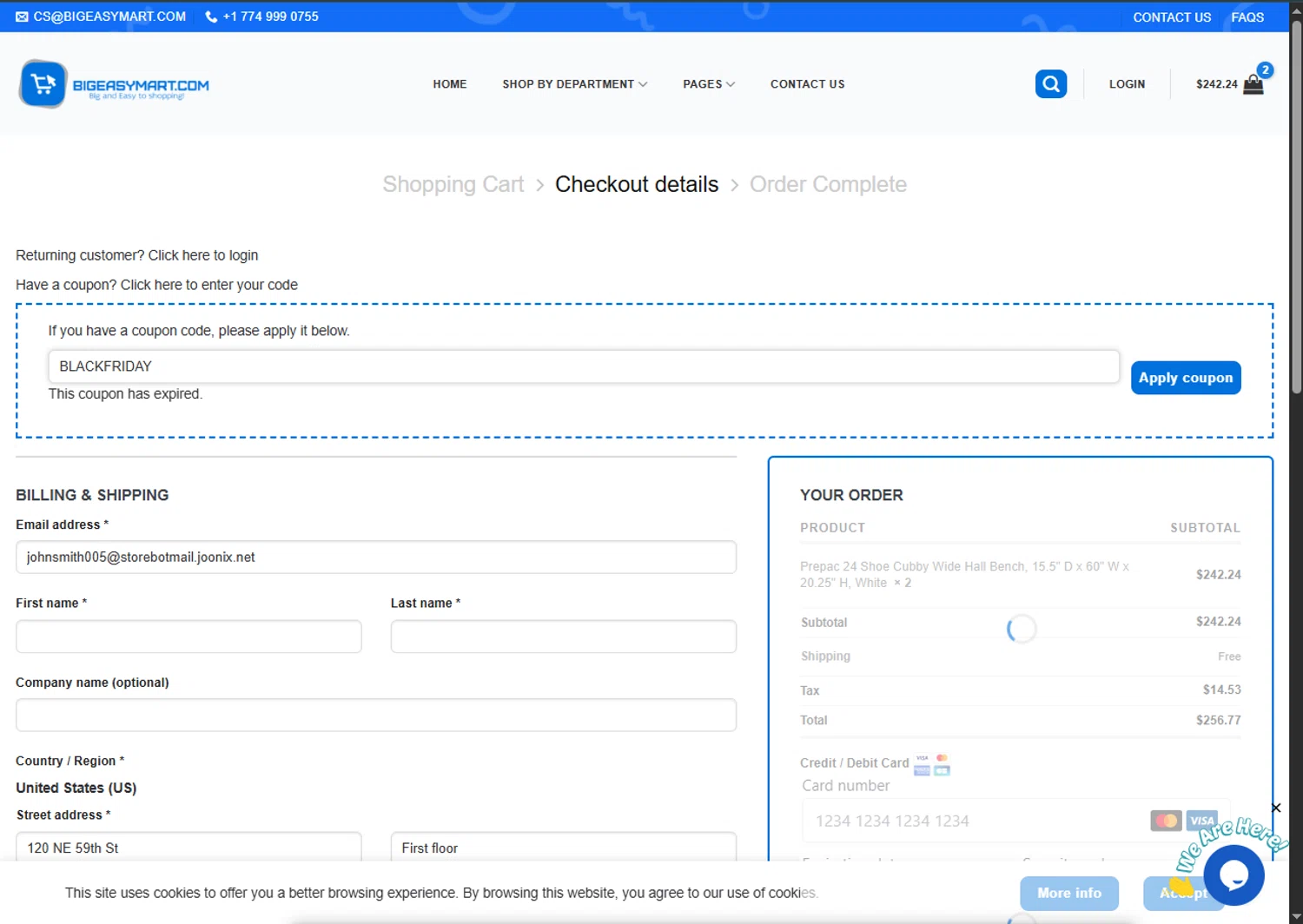Click the Tax amount $14.53
The width and height of the screenshot is (1303, 924).
[1221, 690]
